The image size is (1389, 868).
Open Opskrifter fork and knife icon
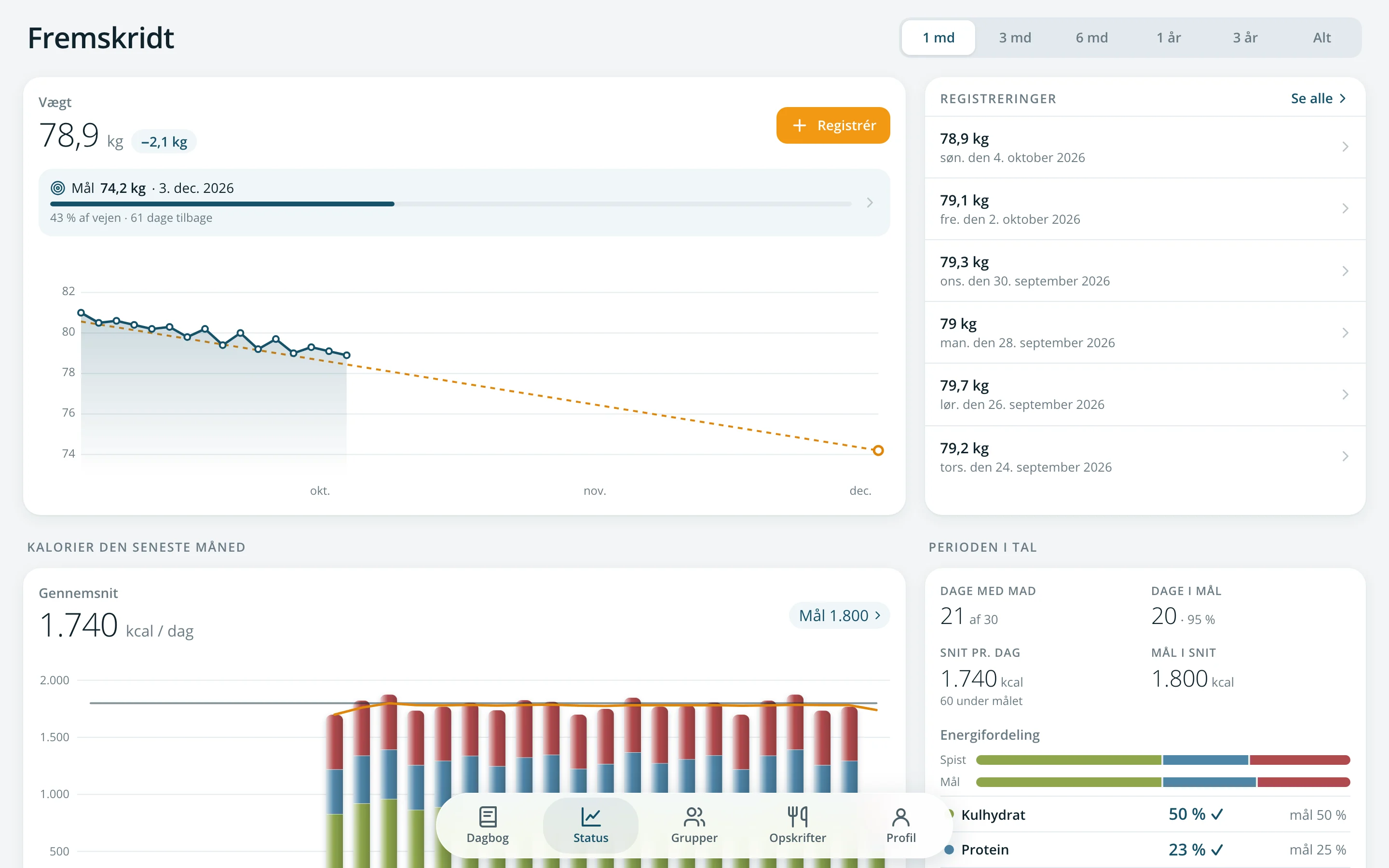click(797, 816)
